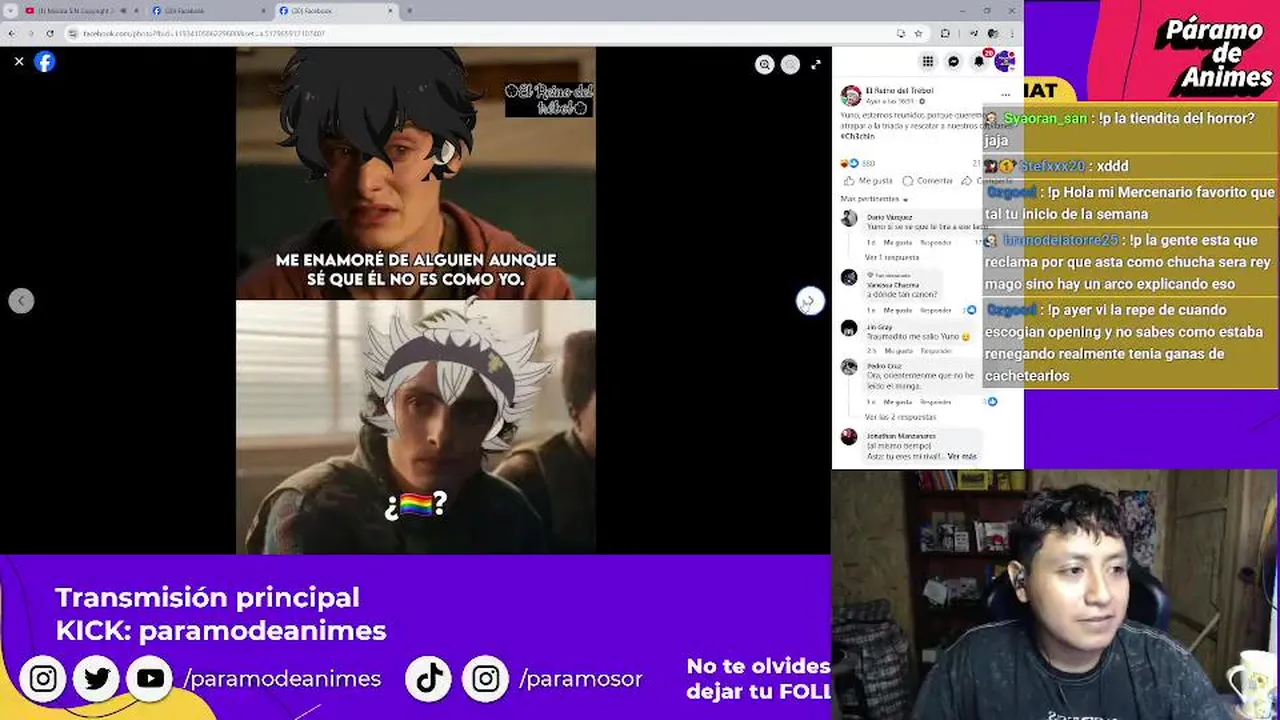
Task: Open Vanessa Chacma commenter avatar
Action: [x=849, y=277]
